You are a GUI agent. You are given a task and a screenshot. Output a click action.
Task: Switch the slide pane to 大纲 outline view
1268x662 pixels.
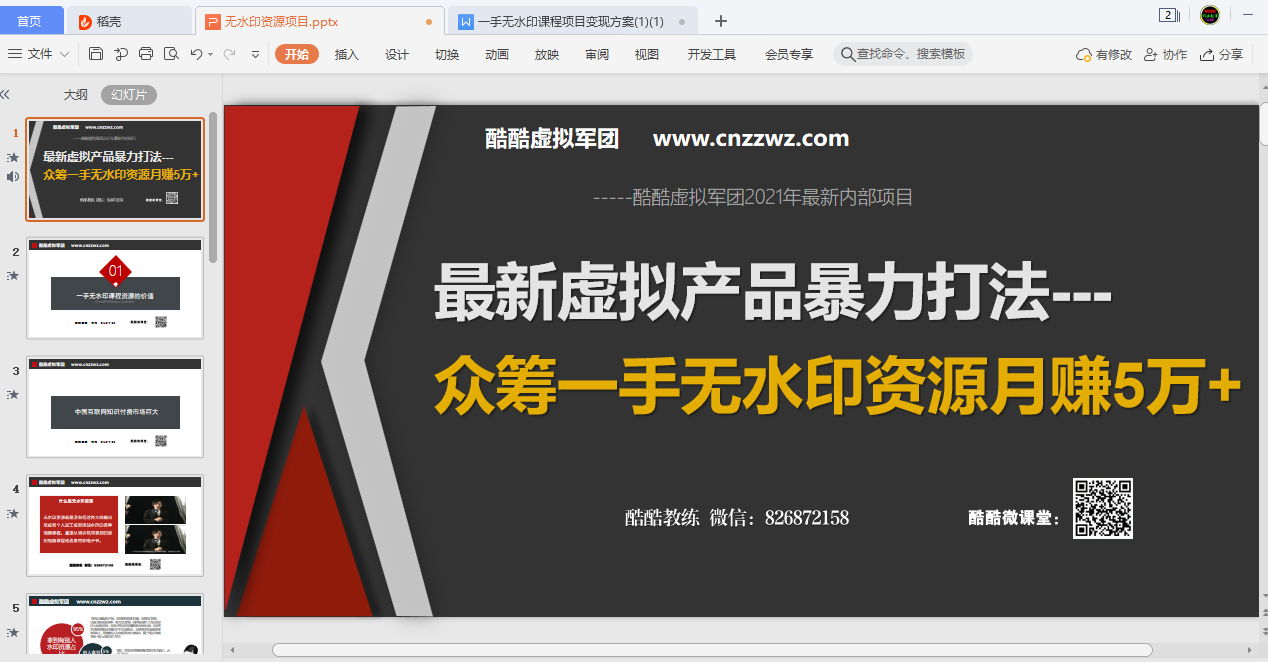[x=75, y=94]
